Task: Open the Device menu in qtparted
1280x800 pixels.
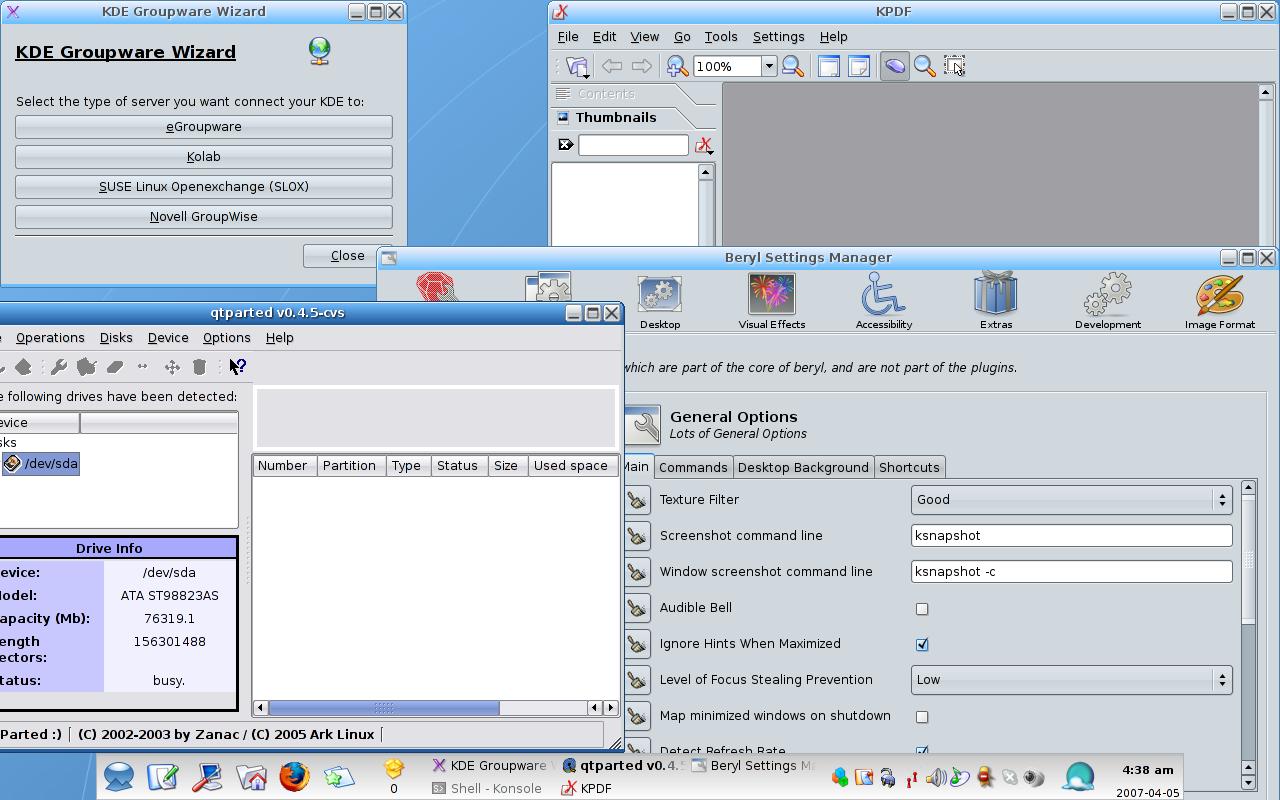Action: [x=168, y=338]
